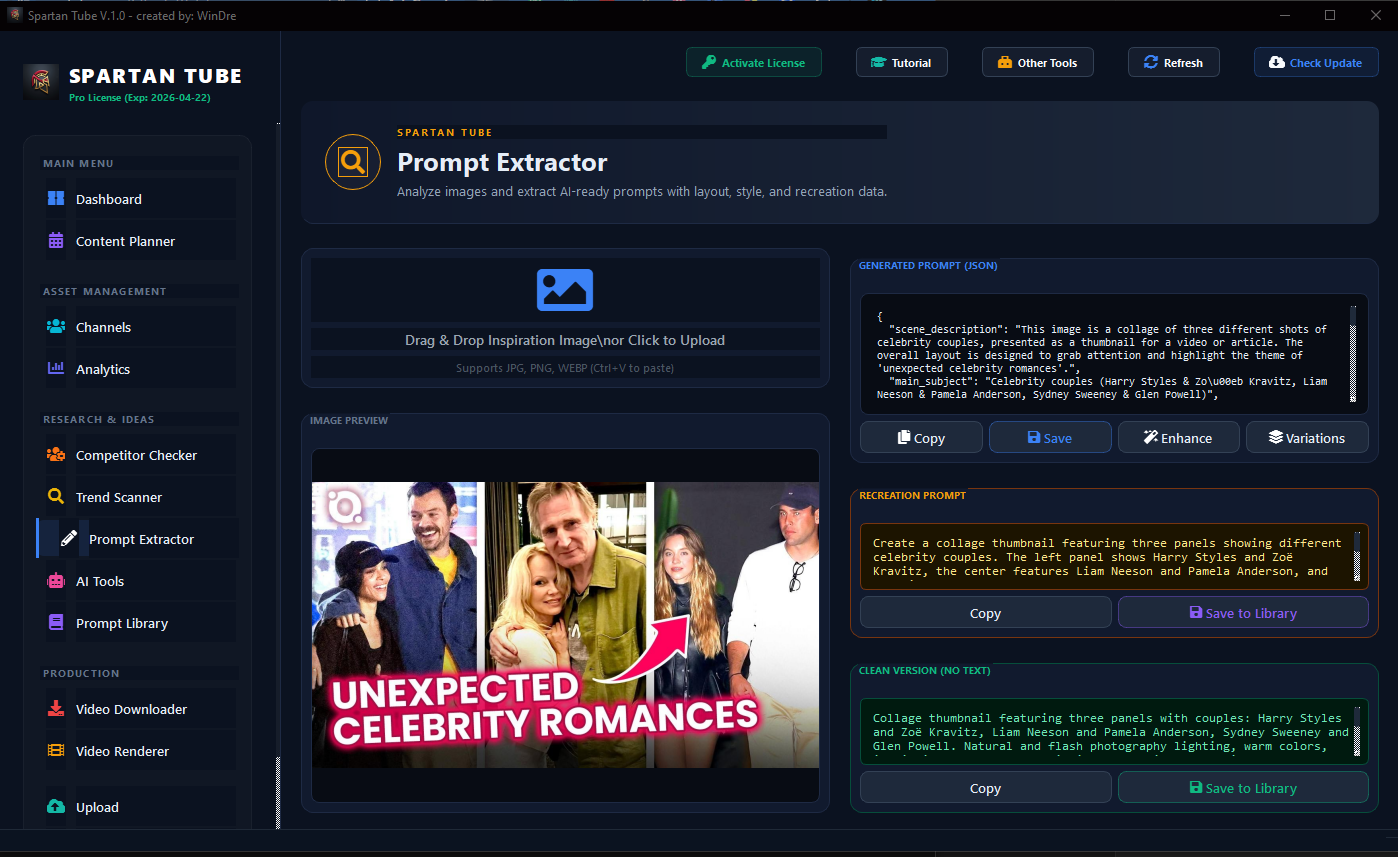Viewport: 1398px width, 857px height.
Task: Click the Analytics bar chart icon
Action: click(56, 369)
